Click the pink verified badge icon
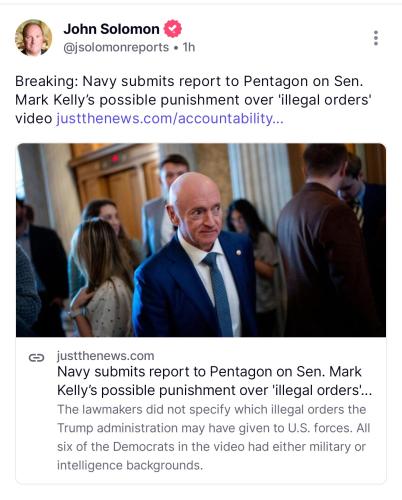The width and height of the screenshot is (402, 500). pos(173,29)
